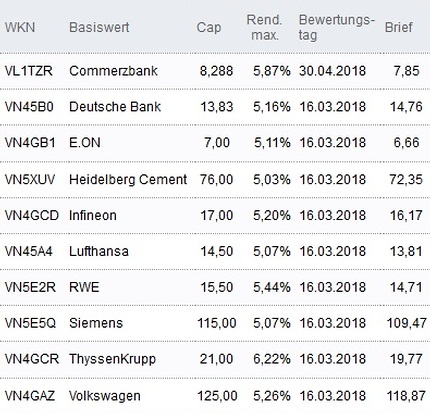Click the Bewertungstag column header

[x=337, y=27]
